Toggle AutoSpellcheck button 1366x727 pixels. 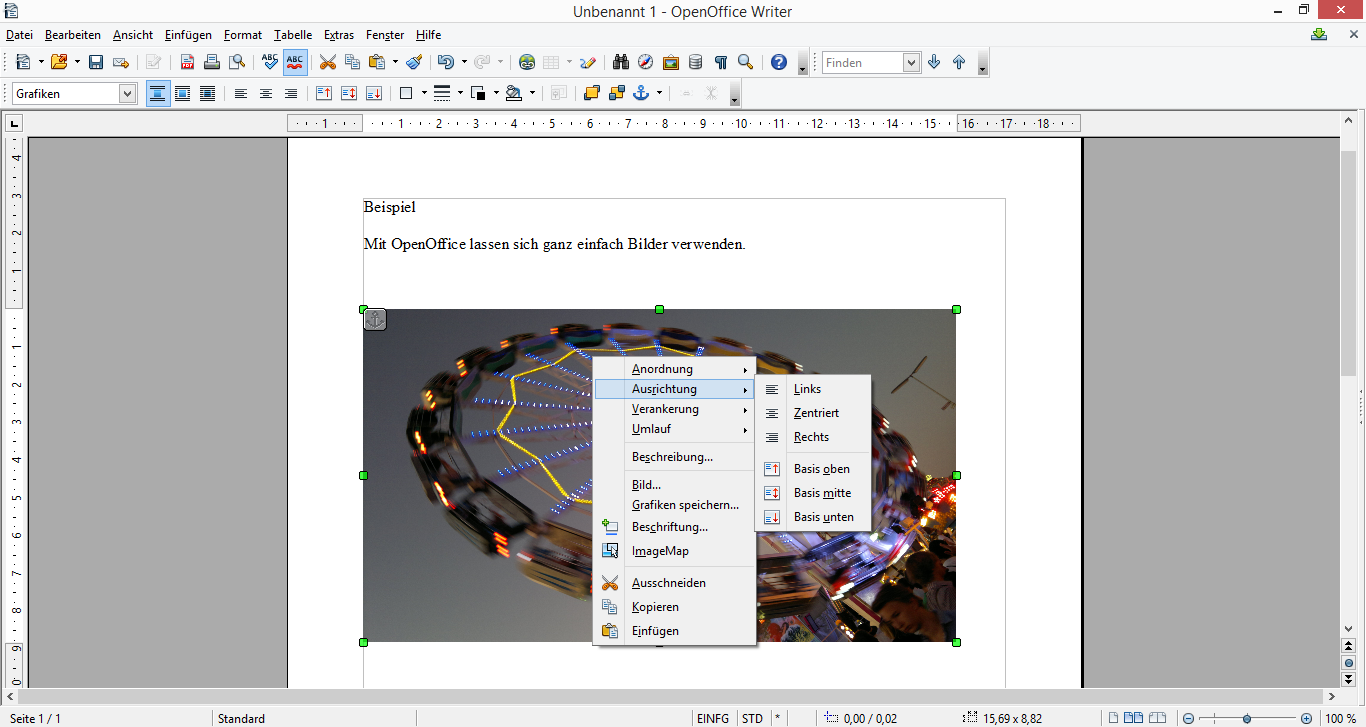coord(295,62)
